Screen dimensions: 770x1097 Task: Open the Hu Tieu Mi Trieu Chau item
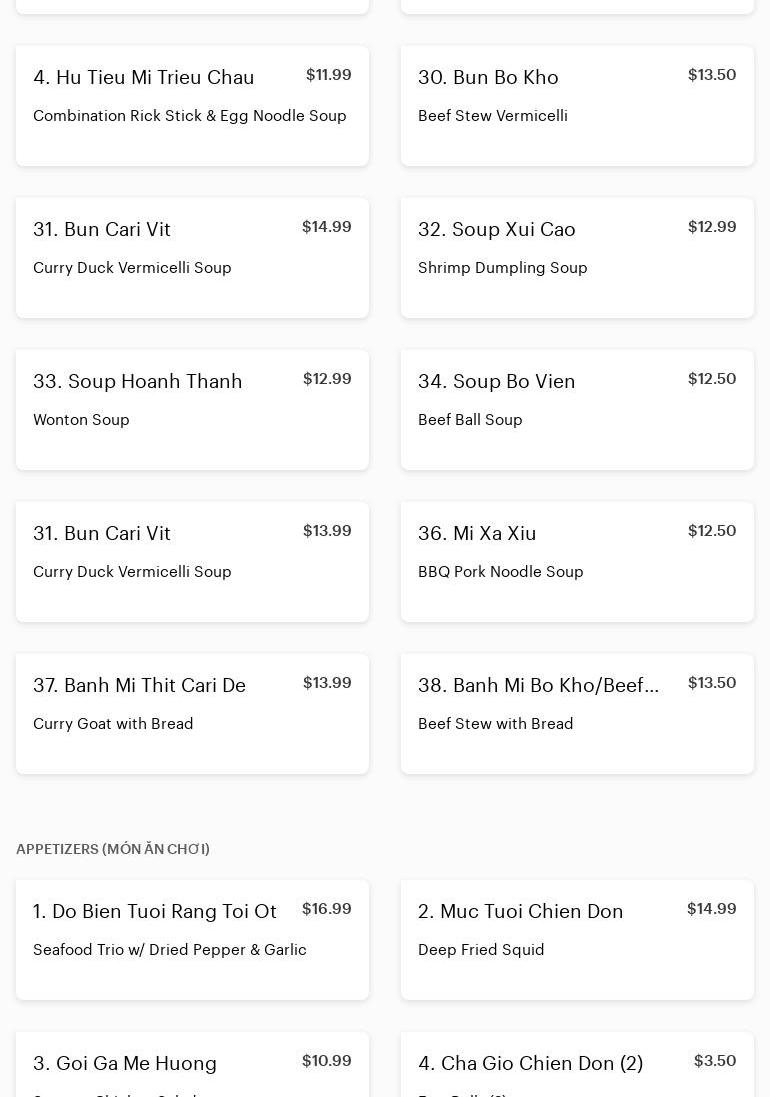192,106
